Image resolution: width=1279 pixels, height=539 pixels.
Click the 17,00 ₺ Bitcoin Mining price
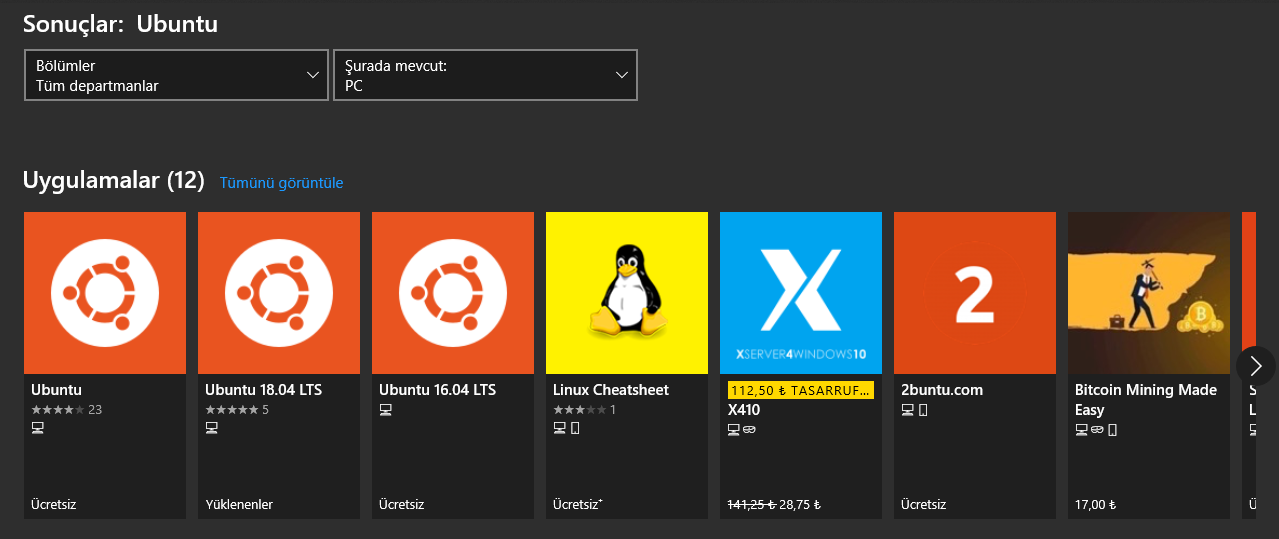[1095, 505]
